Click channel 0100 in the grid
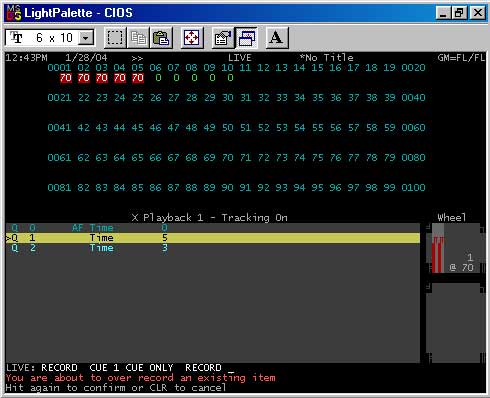Viewport: 490px width, 398px height. pyautogui.click(x=413, y=188)
